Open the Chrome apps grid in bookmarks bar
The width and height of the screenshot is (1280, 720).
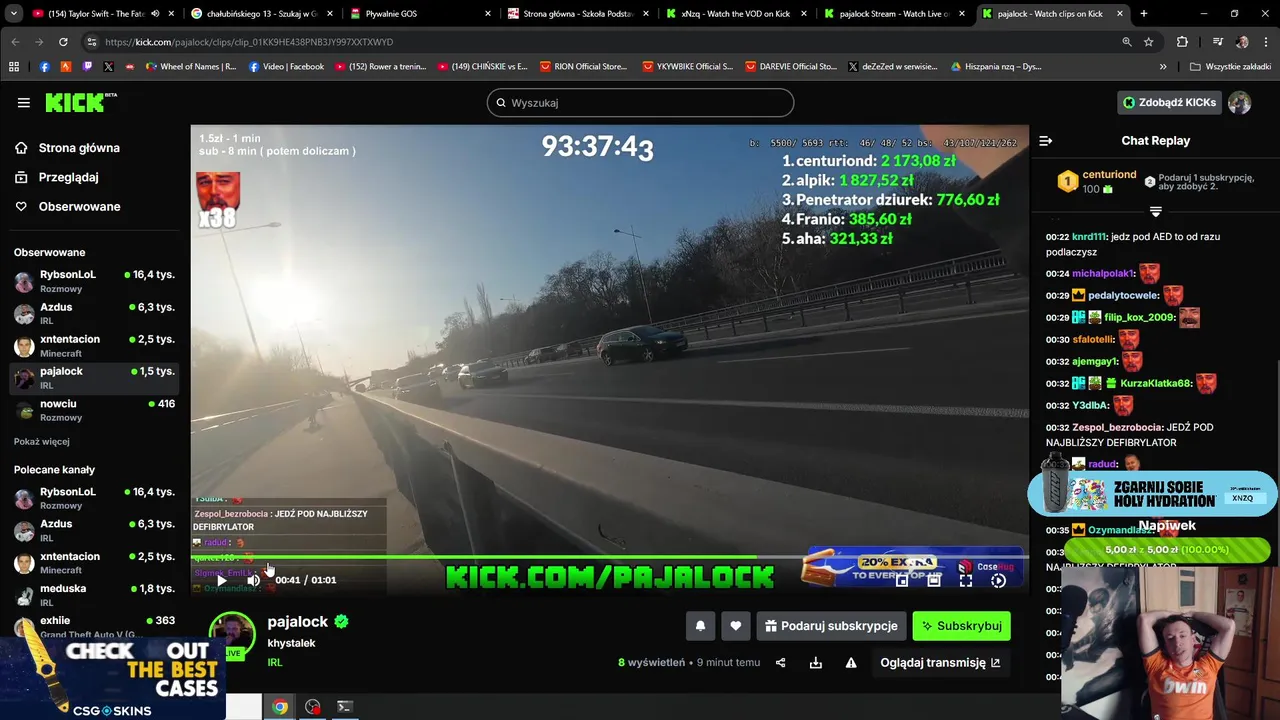coord(14,67)
